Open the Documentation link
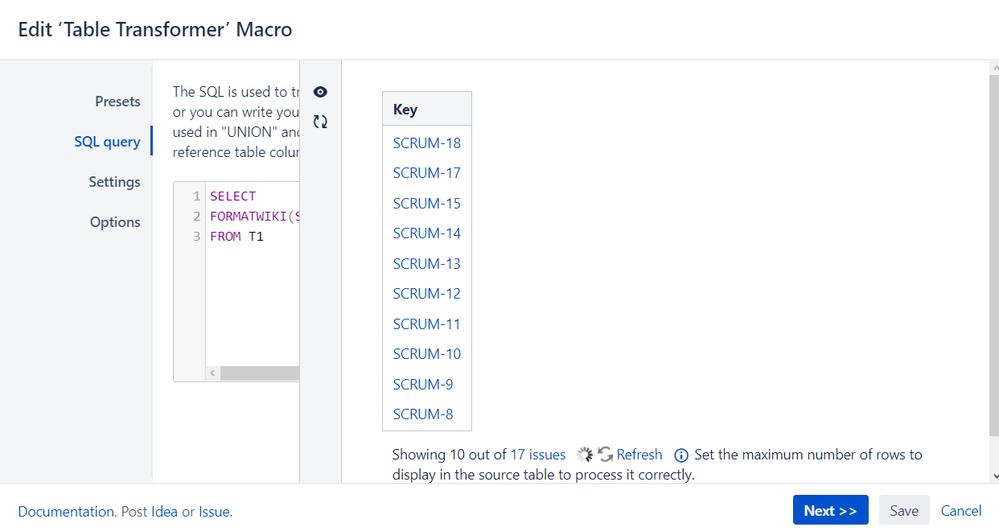 point(66,512)
